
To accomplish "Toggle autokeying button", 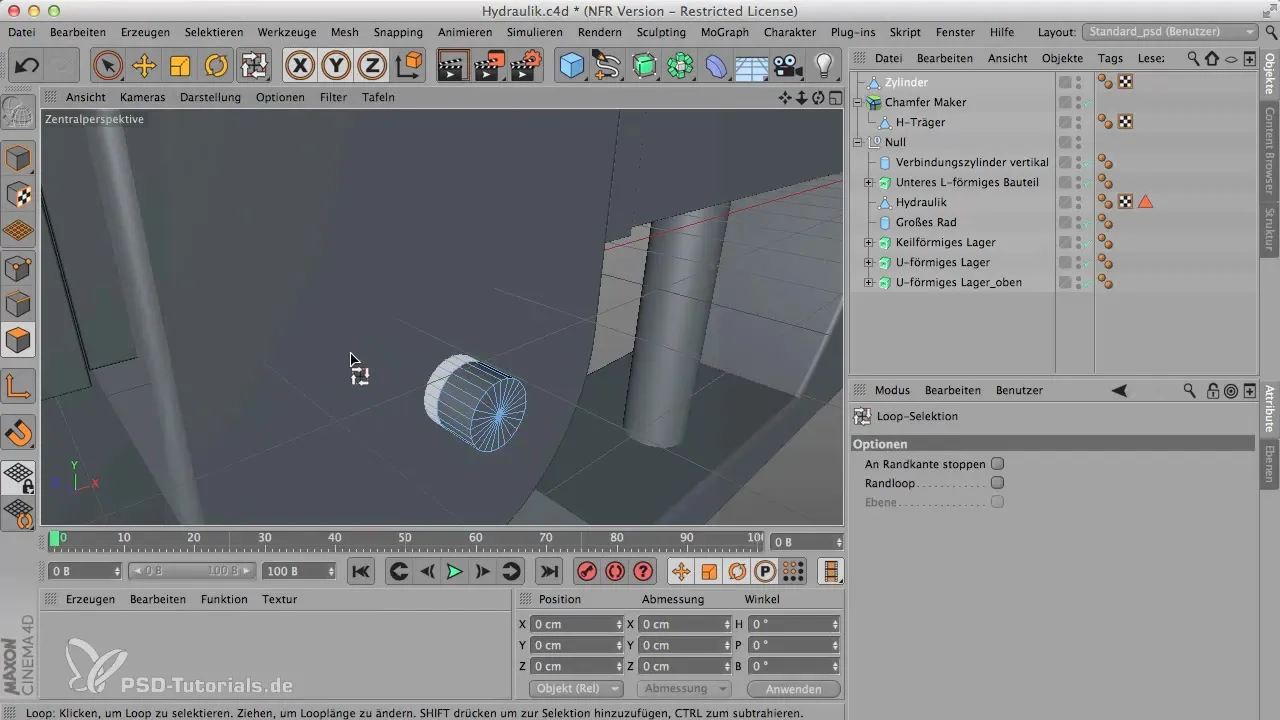I will coord(615,571).
